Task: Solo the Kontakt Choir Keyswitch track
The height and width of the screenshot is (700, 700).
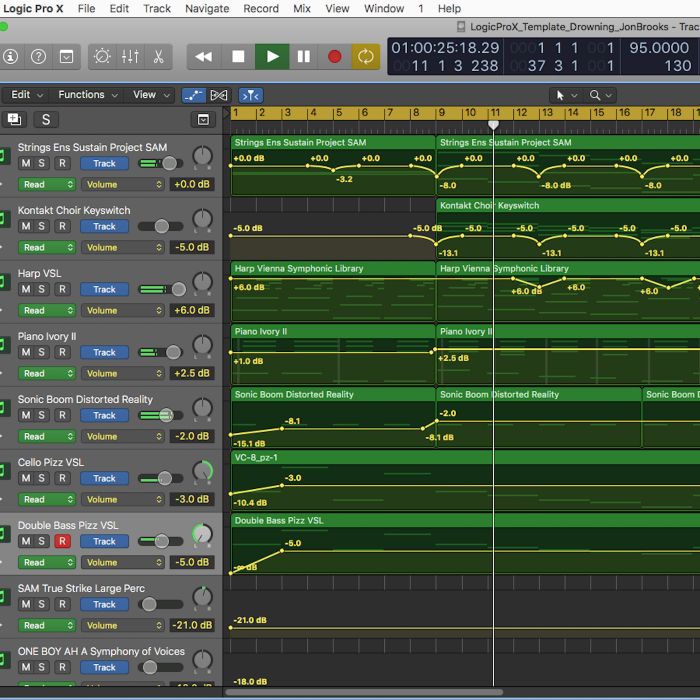Action: [x=41, y=226]
